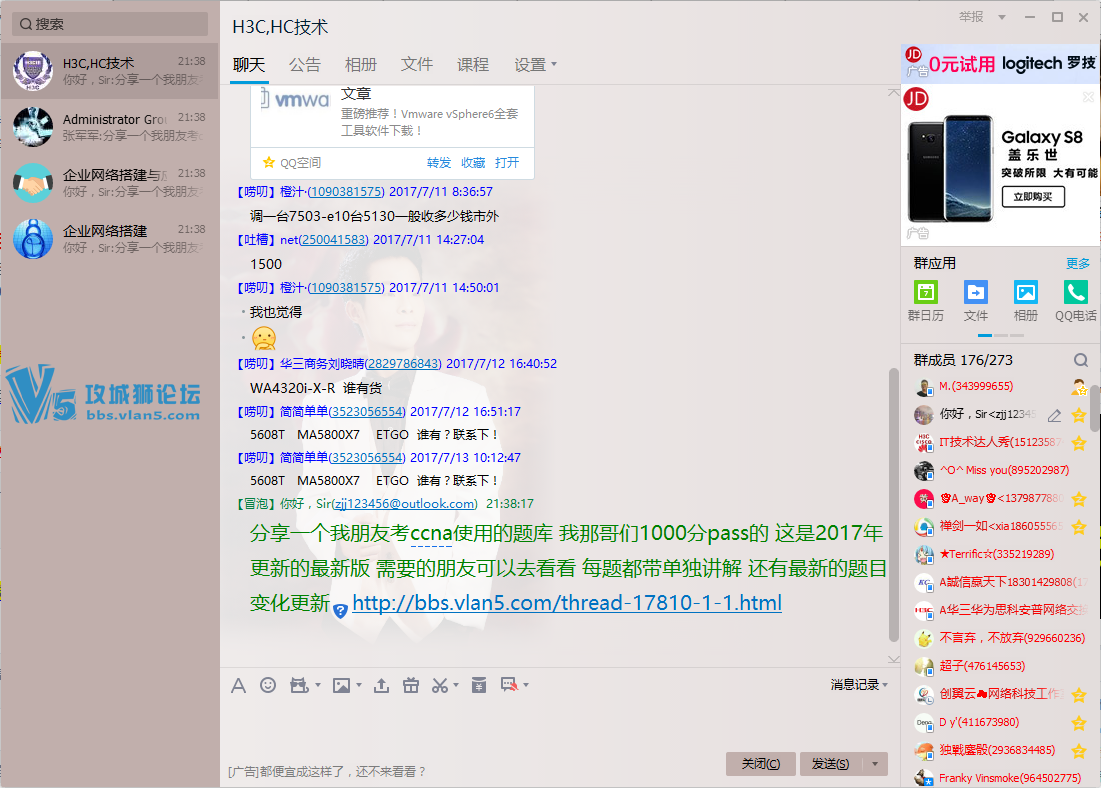Click into the message typing area

point(560,723)
